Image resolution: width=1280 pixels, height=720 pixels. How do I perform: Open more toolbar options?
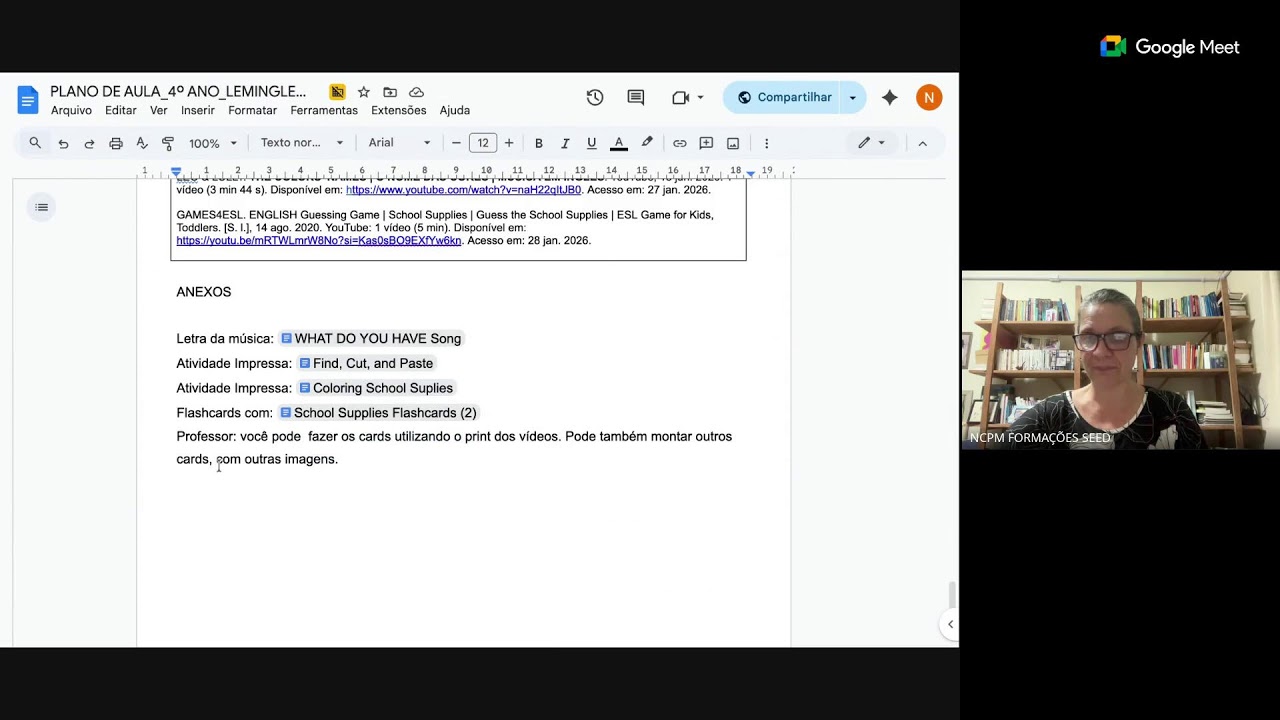point(767,143)
